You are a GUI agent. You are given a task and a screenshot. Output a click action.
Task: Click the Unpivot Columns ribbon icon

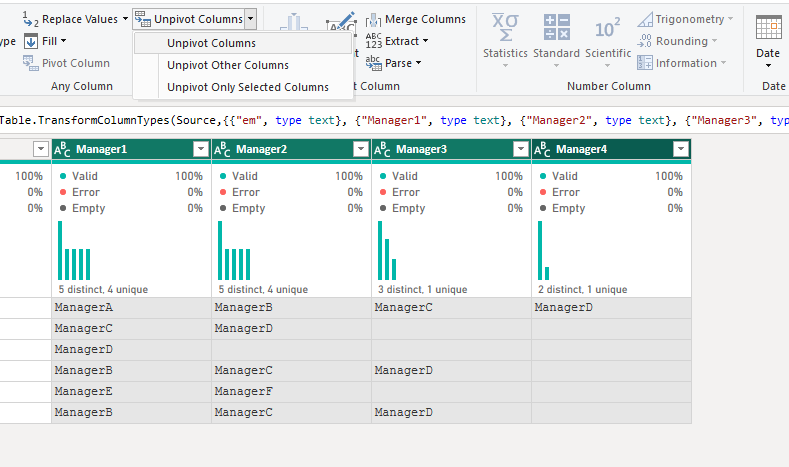click(x=142, y=19)
